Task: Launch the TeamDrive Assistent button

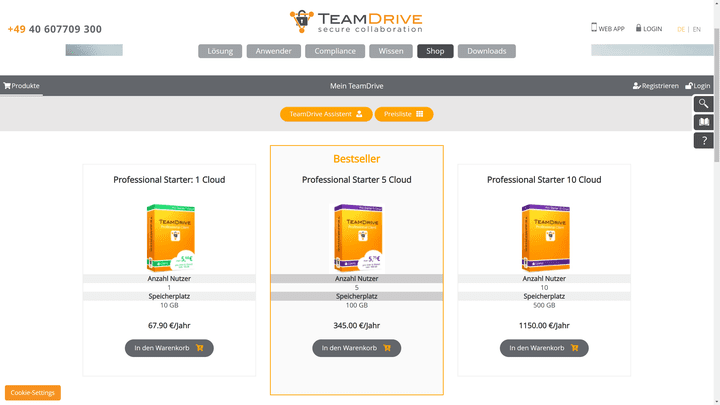Action: (326, 114)
